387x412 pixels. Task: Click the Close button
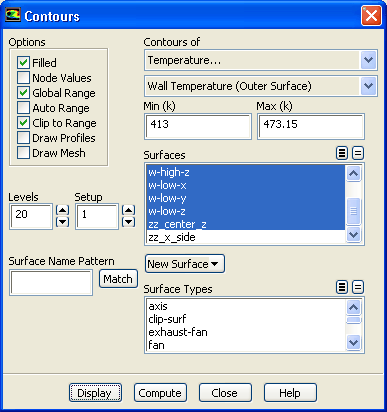tap(225, 393)
